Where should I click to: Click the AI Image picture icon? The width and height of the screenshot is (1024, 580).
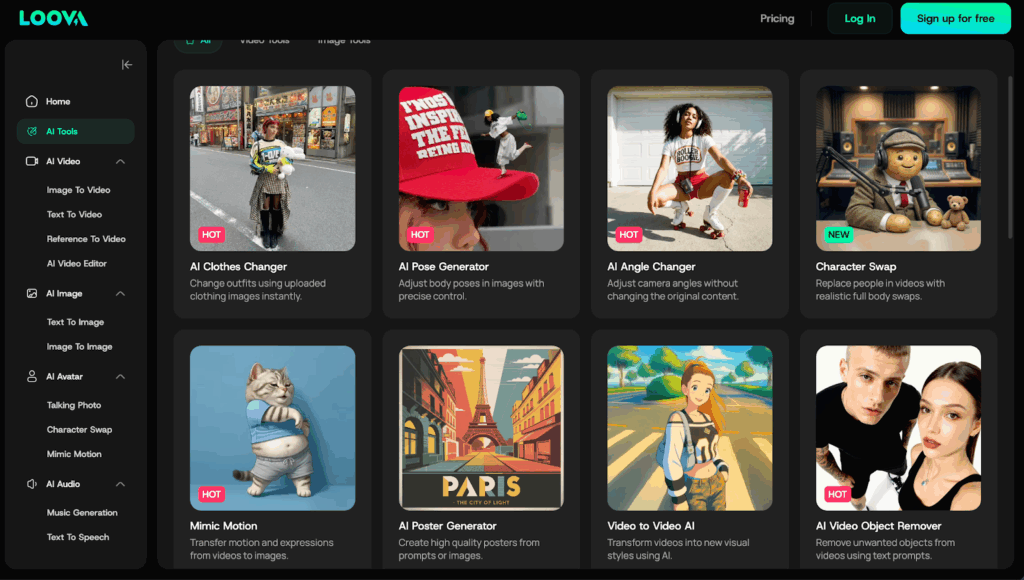point(32,294)
